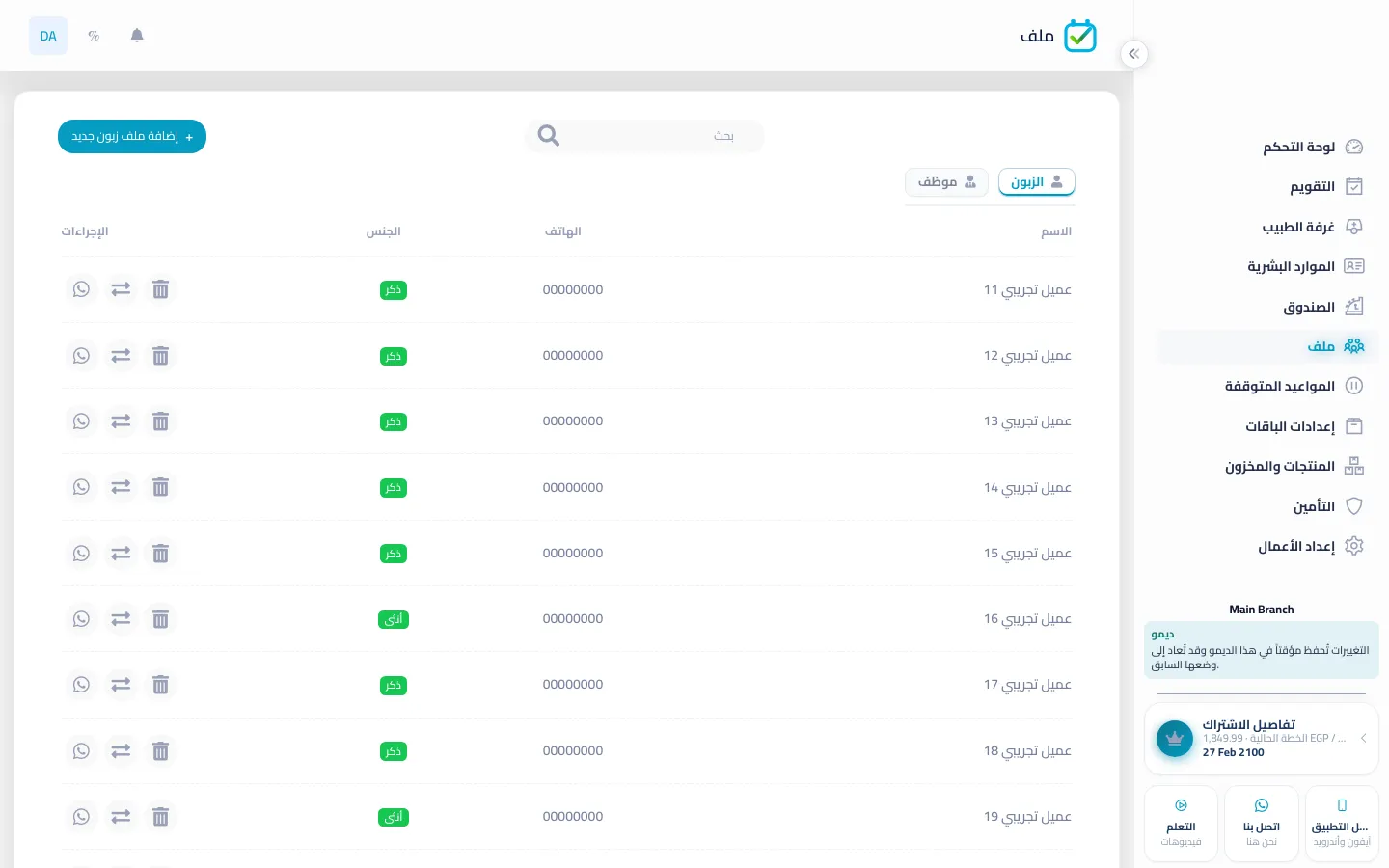Image resolution: width=1389 pixels, height=868 pixels.
Task: Click the percent icon in top bar
Action: click(94, 36)
